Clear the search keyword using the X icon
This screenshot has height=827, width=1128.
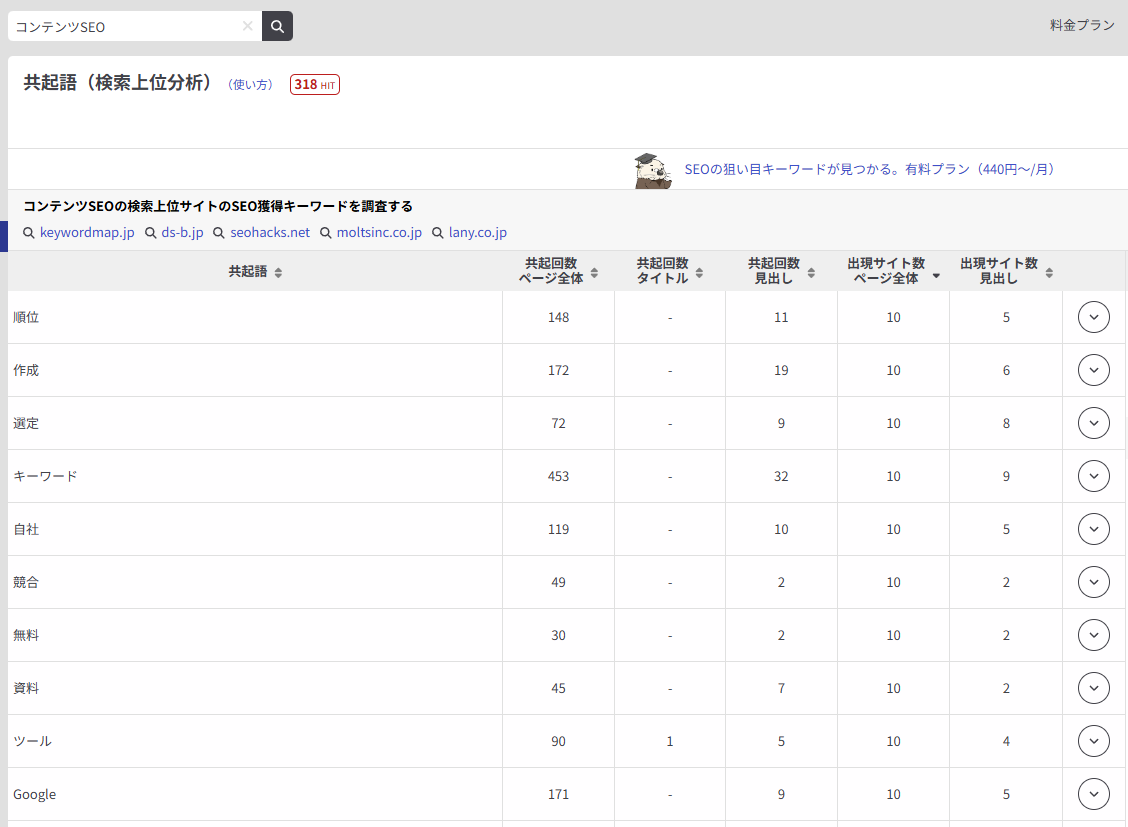coord(247,26)
